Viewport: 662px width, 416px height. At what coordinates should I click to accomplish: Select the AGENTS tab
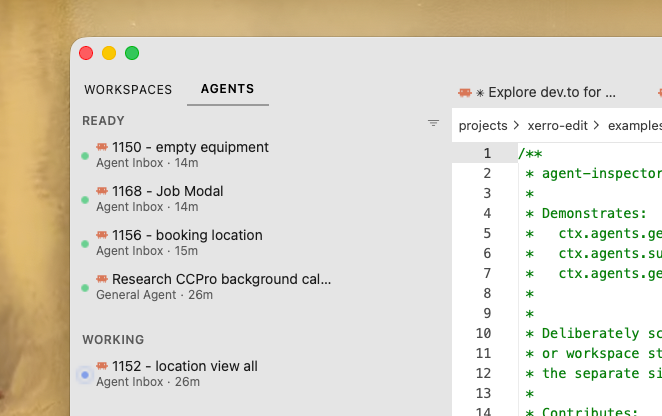228,89
